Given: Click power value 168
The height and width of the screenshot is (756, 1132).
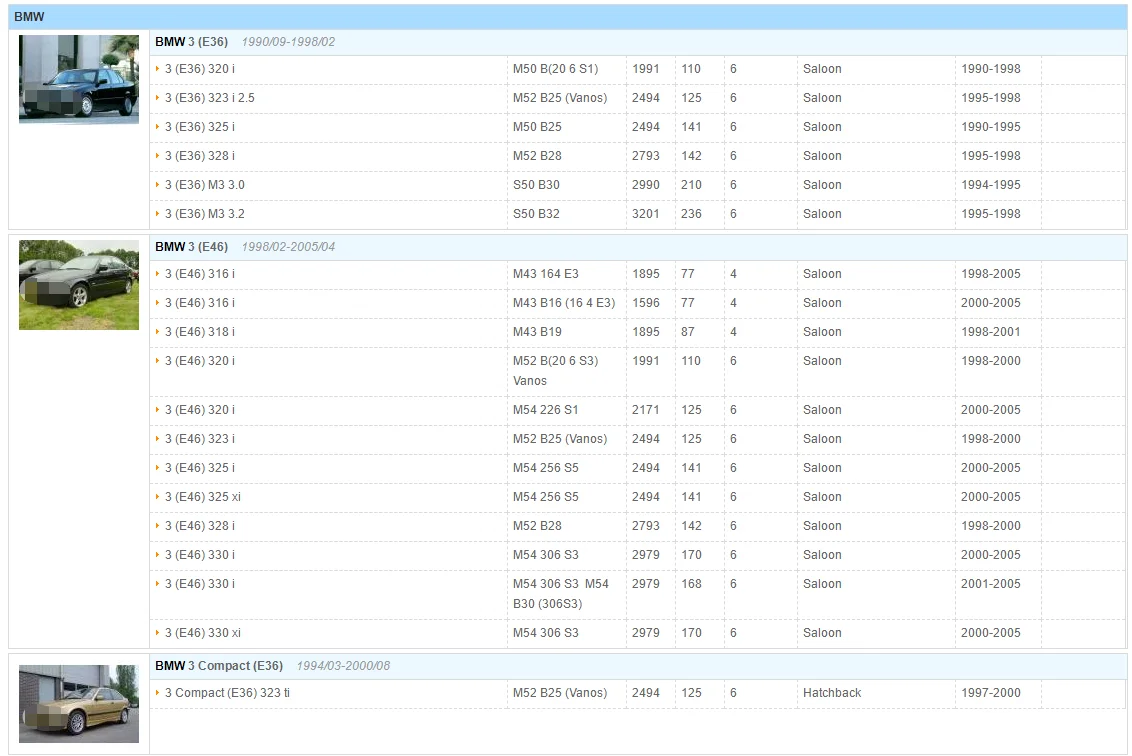Looking at the screenshot, I should [x=691, y=583].
